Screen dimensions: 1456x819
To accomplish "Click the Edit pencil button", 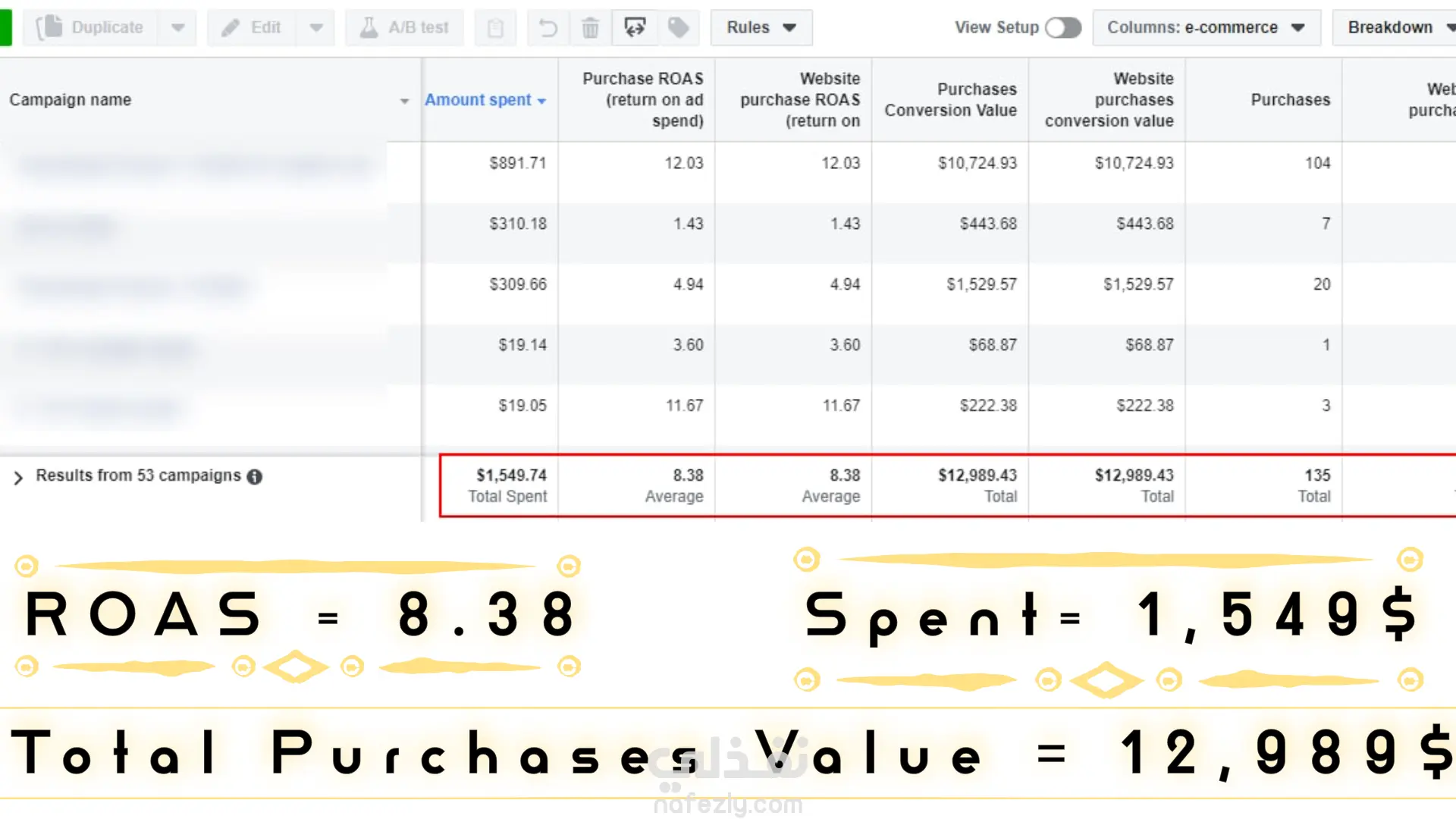I will point(252,28).
